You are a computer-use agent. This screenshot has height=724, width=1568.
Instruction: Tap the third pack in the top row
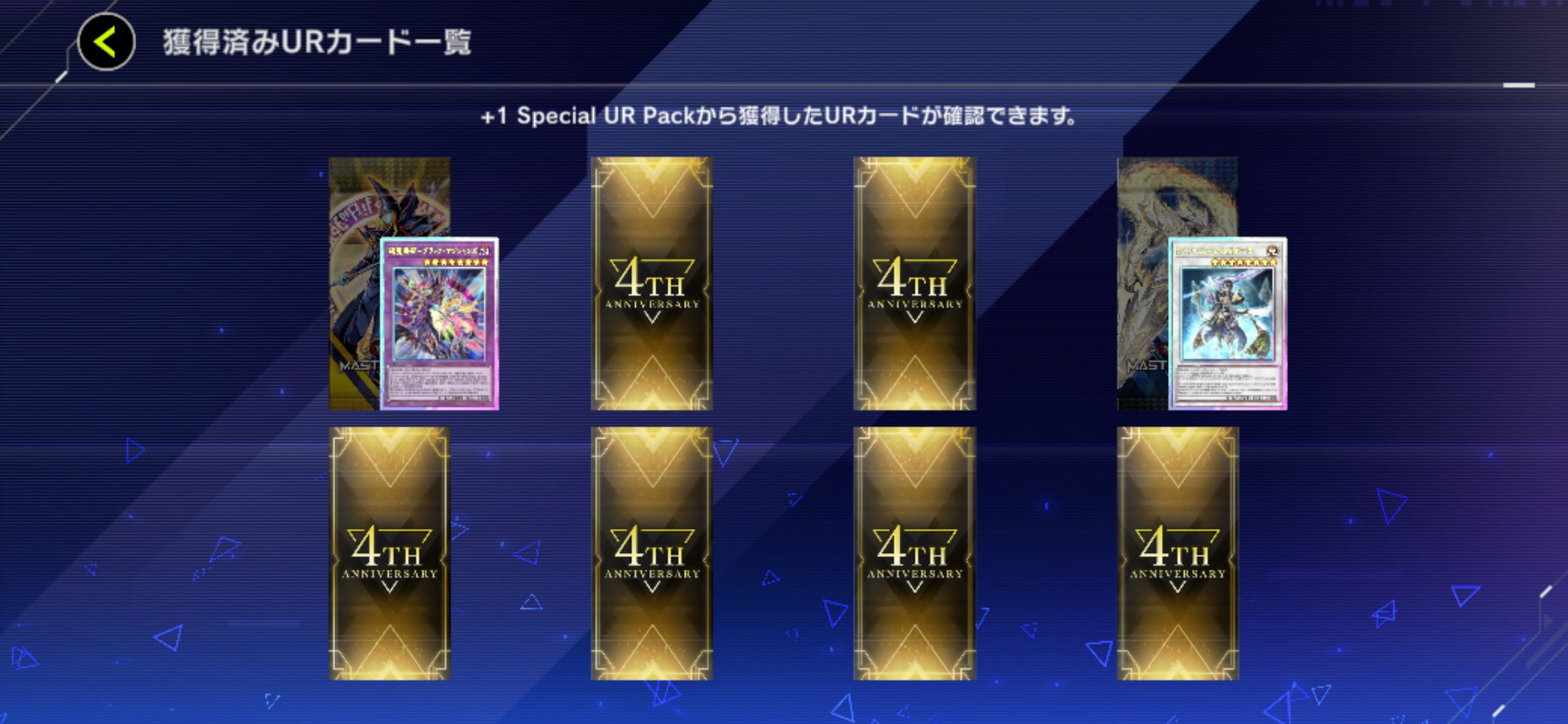[x=915, y=284]
